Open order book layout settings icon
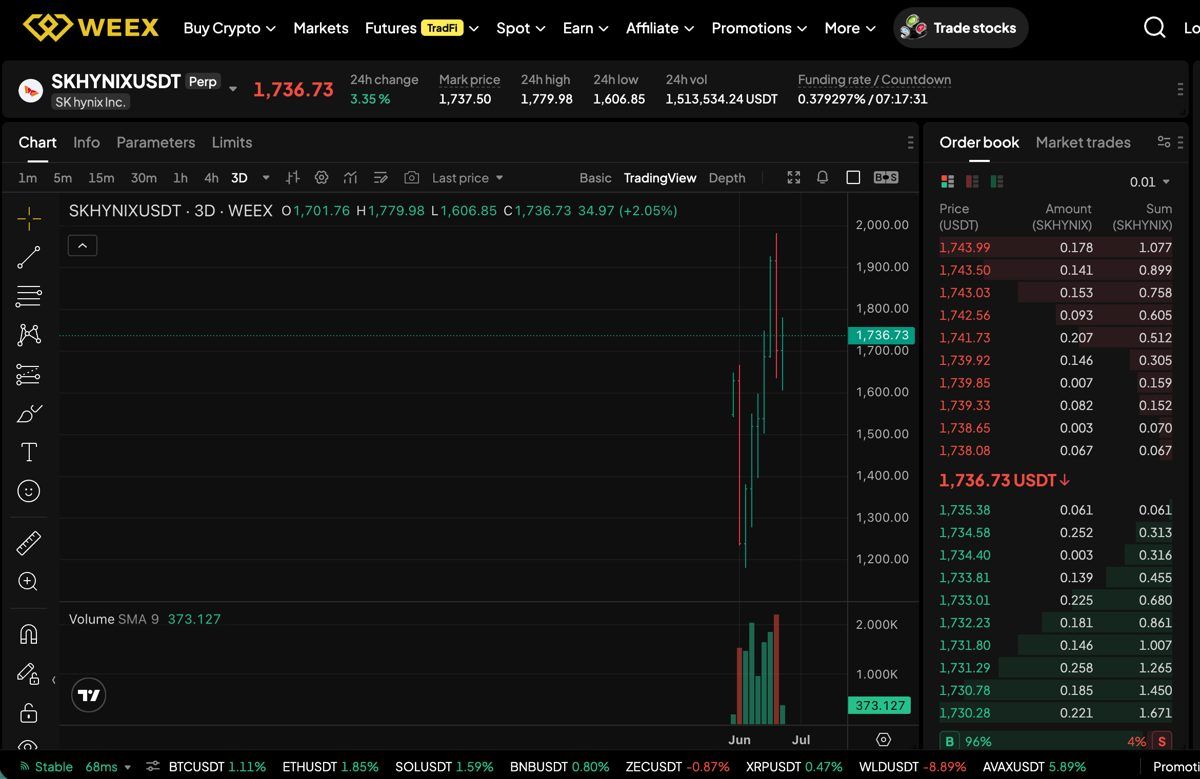The image size is (1200, 779). 1164,142
